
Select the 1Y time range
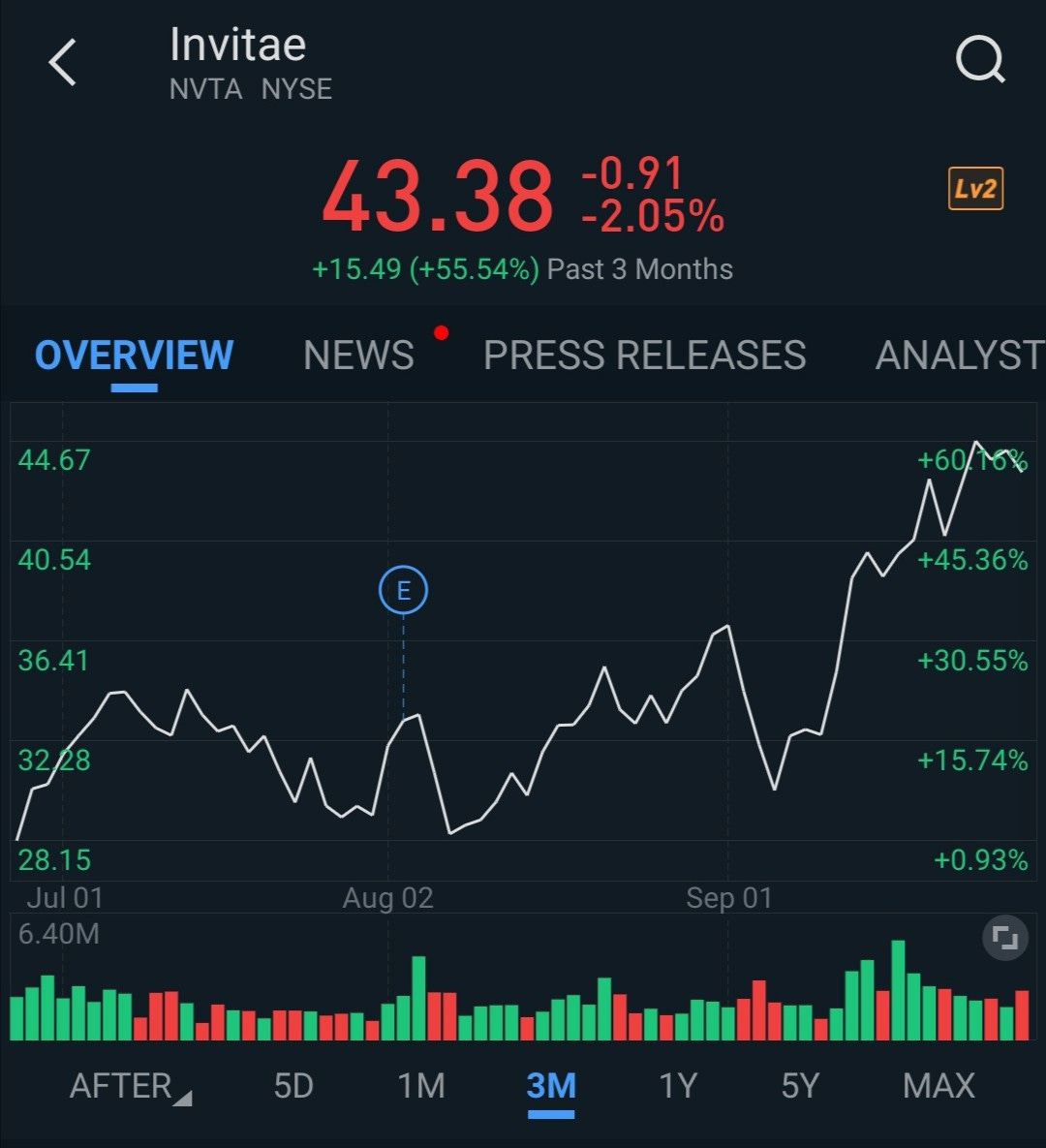[x=678, y=1086]
